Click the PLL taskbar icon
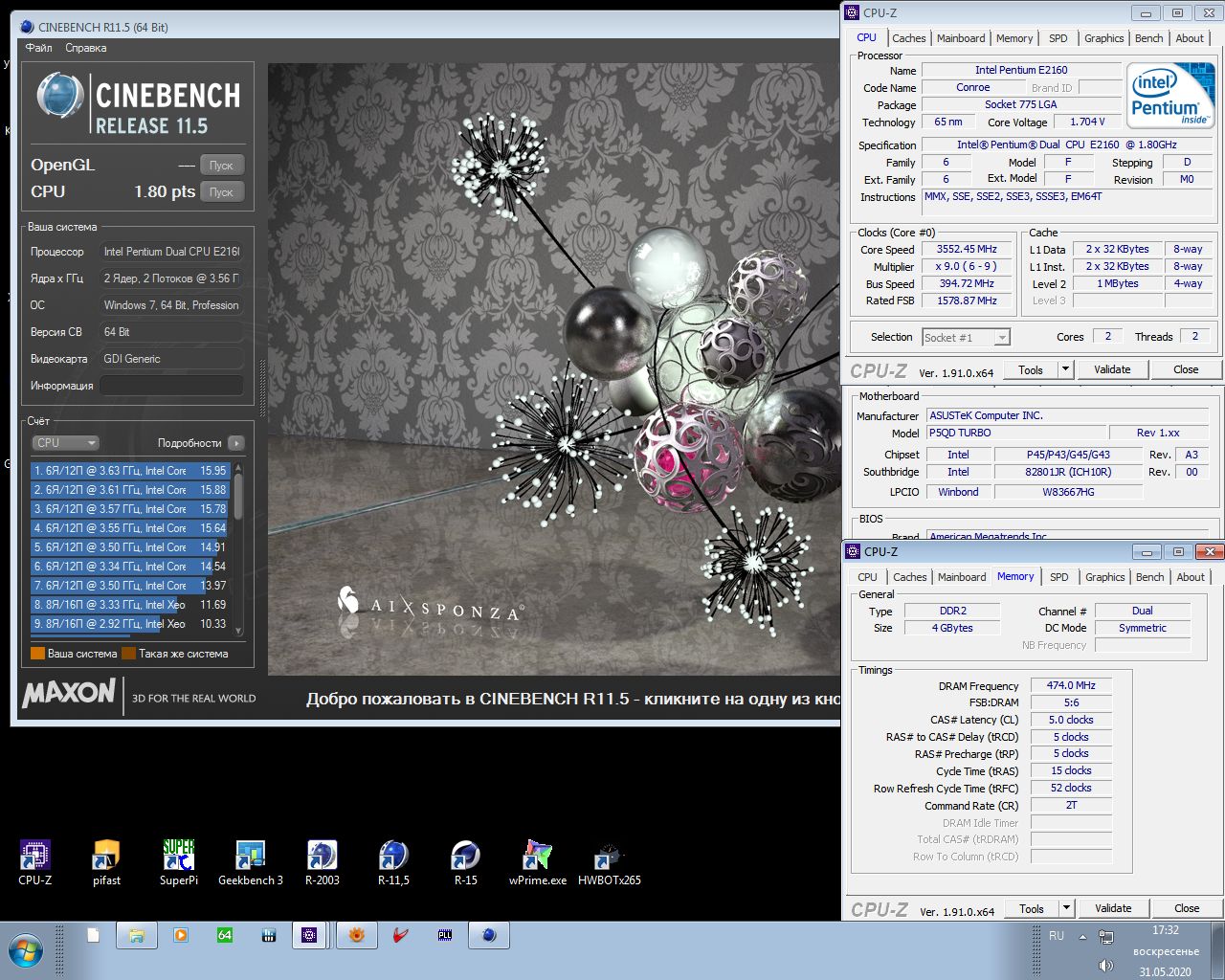 [445, 935]
